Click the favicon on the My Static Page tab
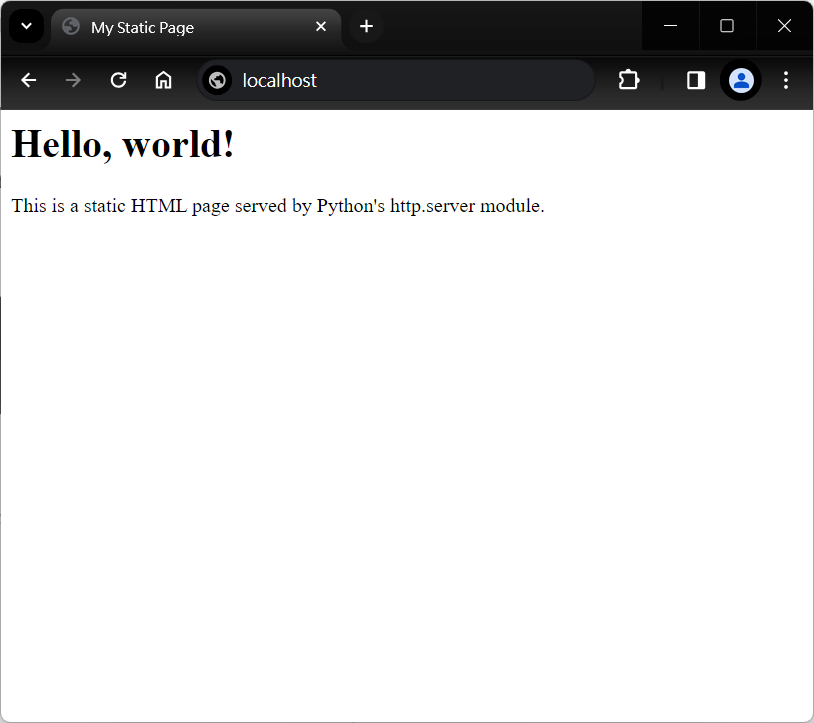 (x=70, y=27)
